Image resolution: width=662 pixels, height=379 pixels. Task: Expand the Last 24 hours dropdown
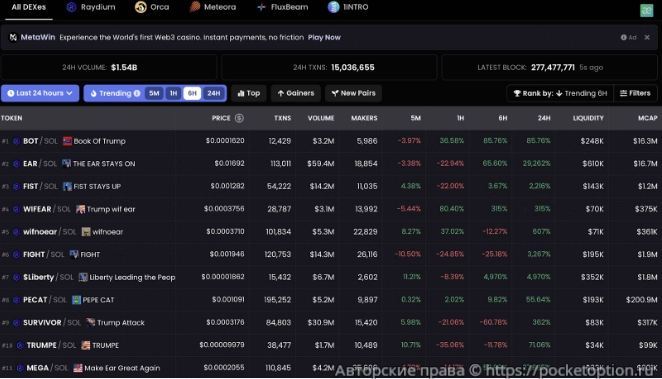point(40,93)
